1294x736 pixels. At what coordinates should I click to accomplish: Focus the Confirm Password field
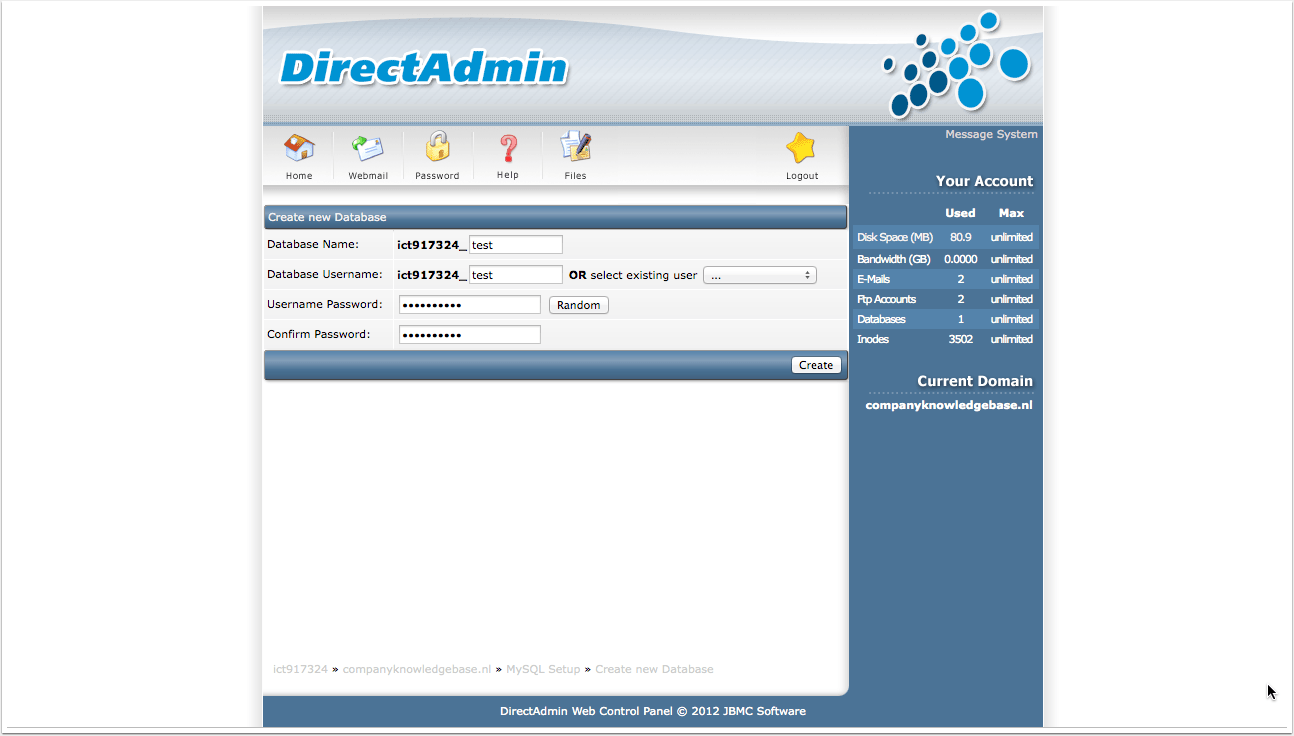pos(470,335)
